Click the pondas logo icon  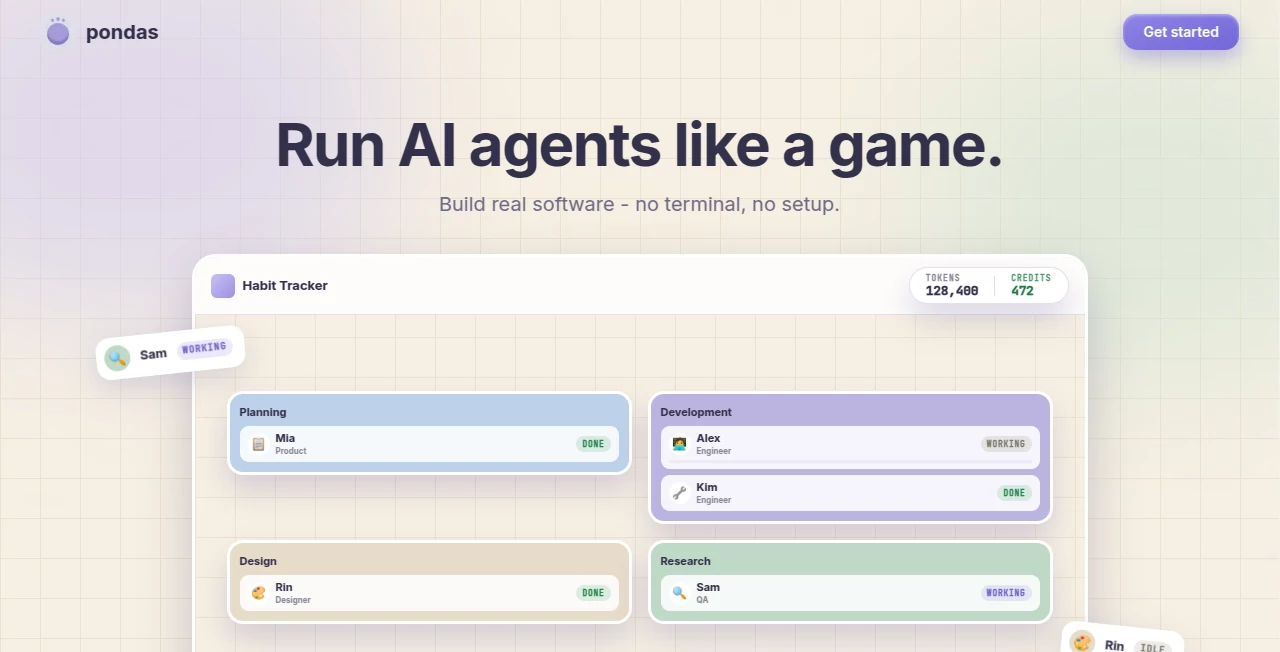click(x=58, y=32)
